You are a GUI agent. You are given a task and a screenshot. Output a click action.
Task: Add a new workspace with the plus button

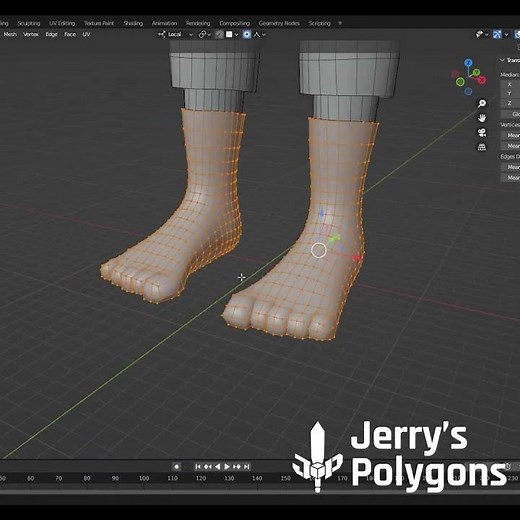coord(340,23)
